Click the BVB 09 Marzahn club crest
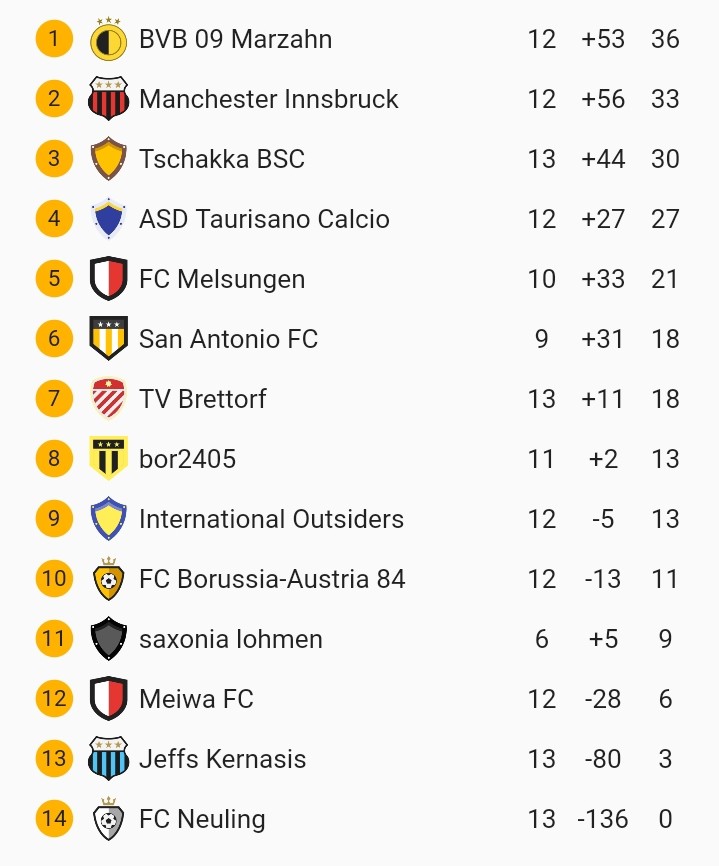 [x=108, y=40]
